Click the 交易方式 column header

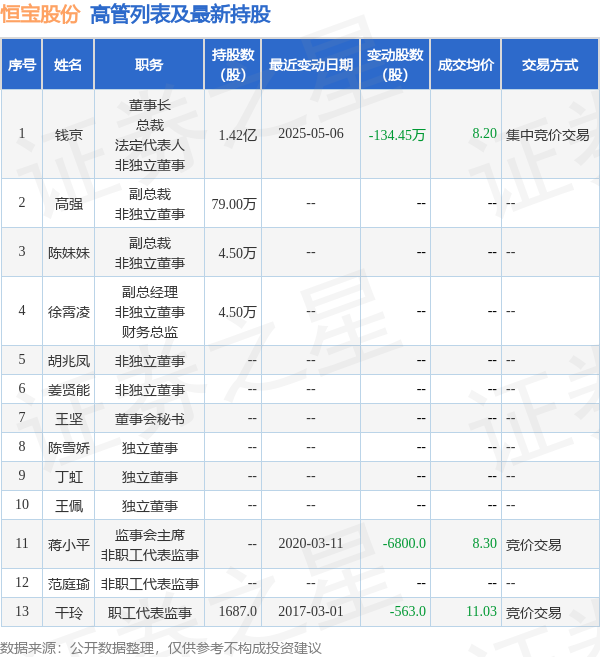(x=550, y=65)
